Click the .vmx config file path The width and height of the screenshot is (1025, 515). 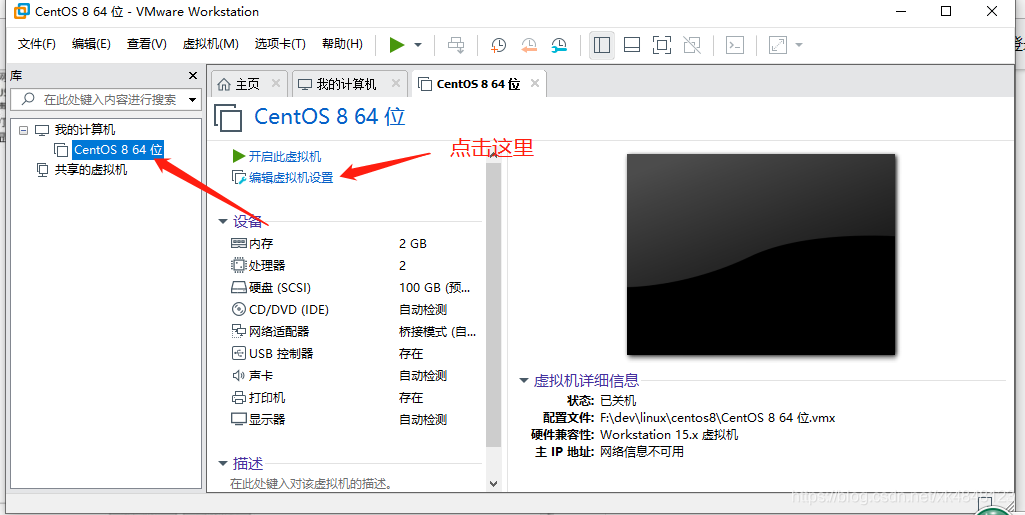[x=718, y=417]
